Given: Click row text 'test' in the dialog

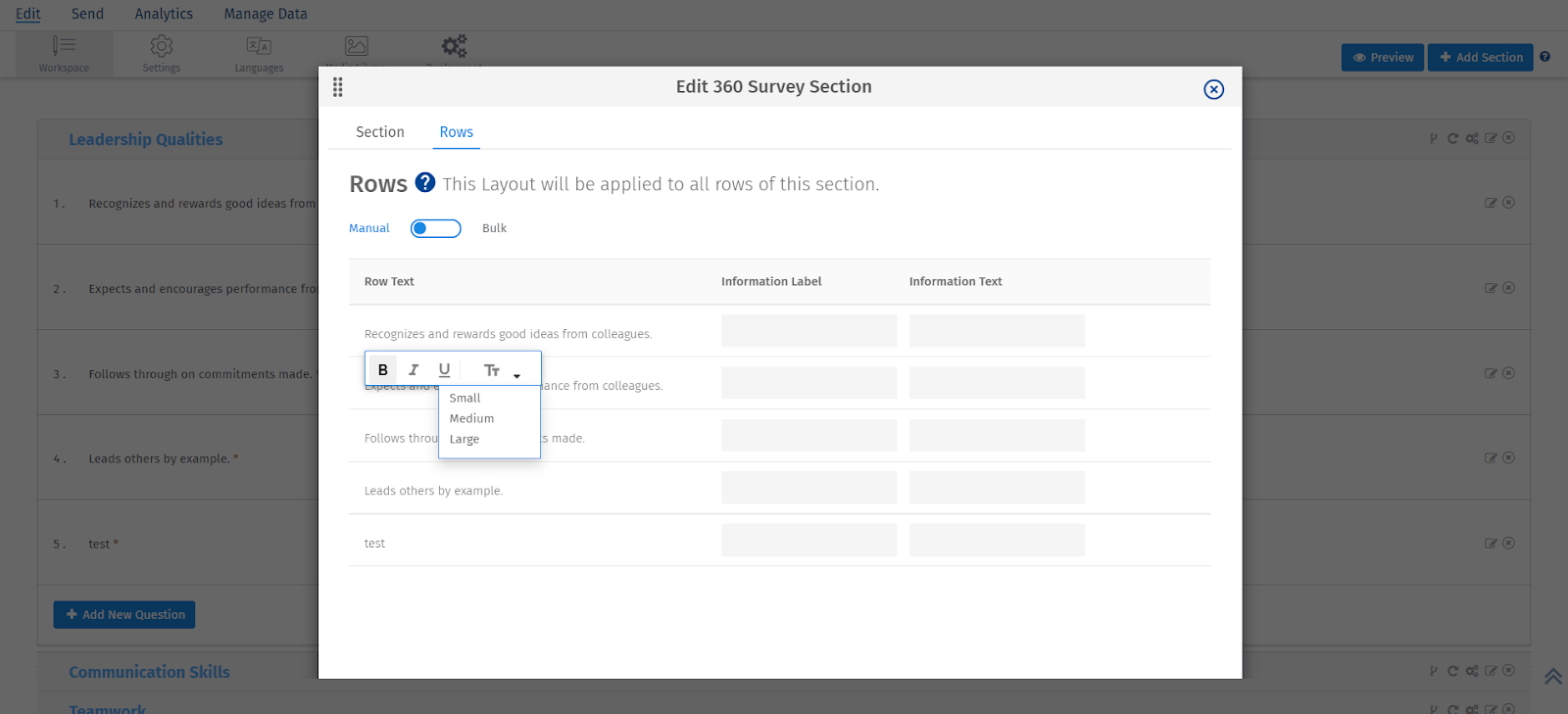Looking at the screenshot, I should [x=374, y=544].
